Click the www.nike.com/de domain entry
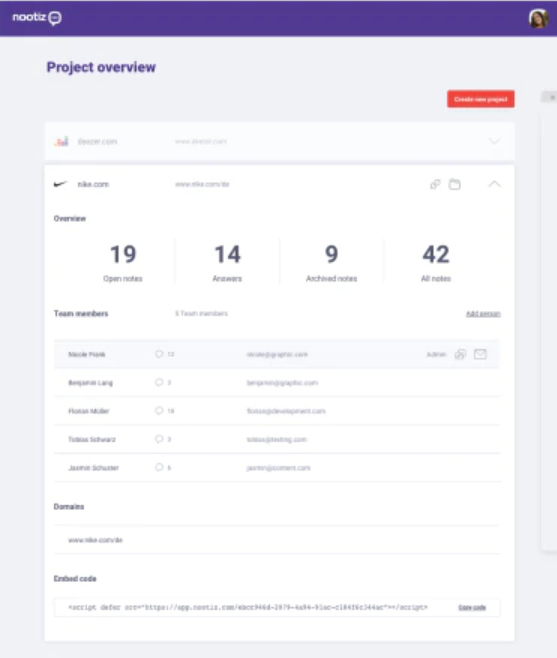This screenshot has width=557, height=658. (95, 540)
